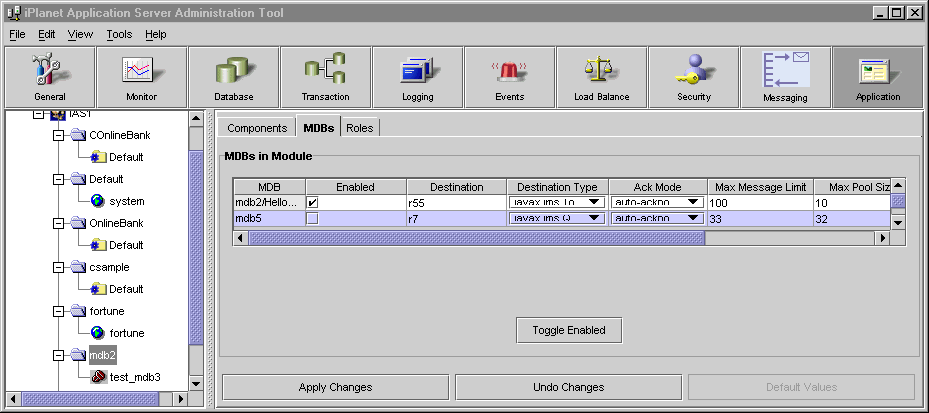The image size is (929, 413).
Task: Switch to the Components tab
Action: pos(257,128)
